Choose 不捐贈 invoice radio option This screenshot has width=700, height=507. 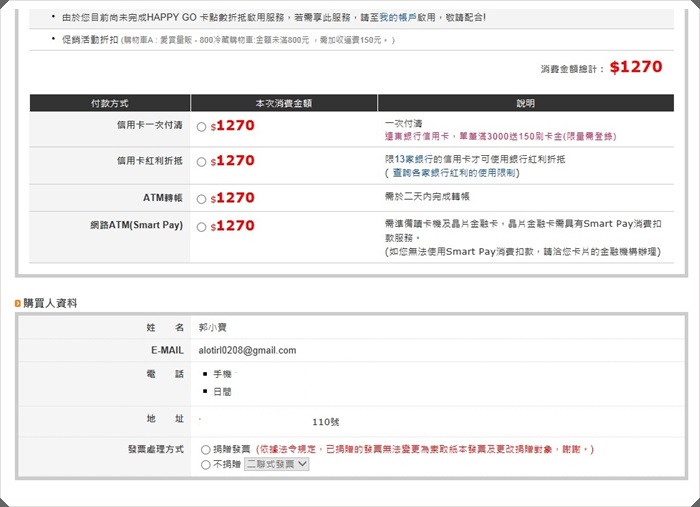(206, 464)
